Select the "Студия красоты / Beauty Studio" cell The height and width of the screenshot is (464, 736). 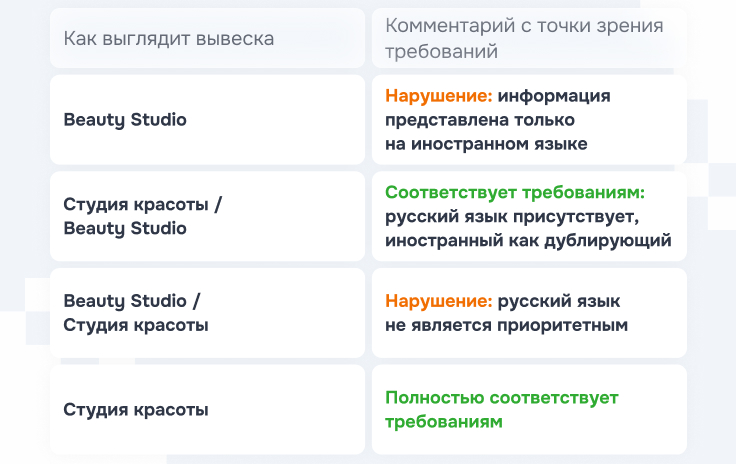pos(142,216)
